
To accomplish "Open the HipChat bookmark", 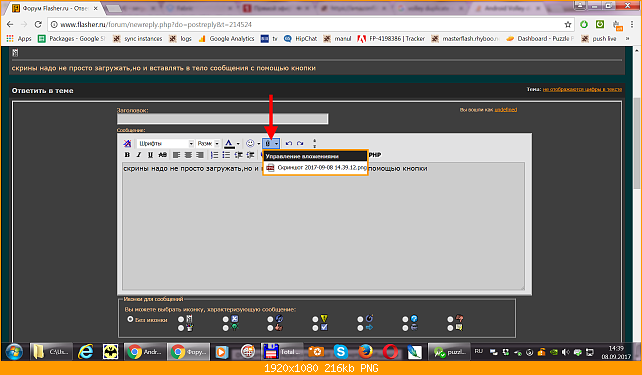I will click(301, 38).
